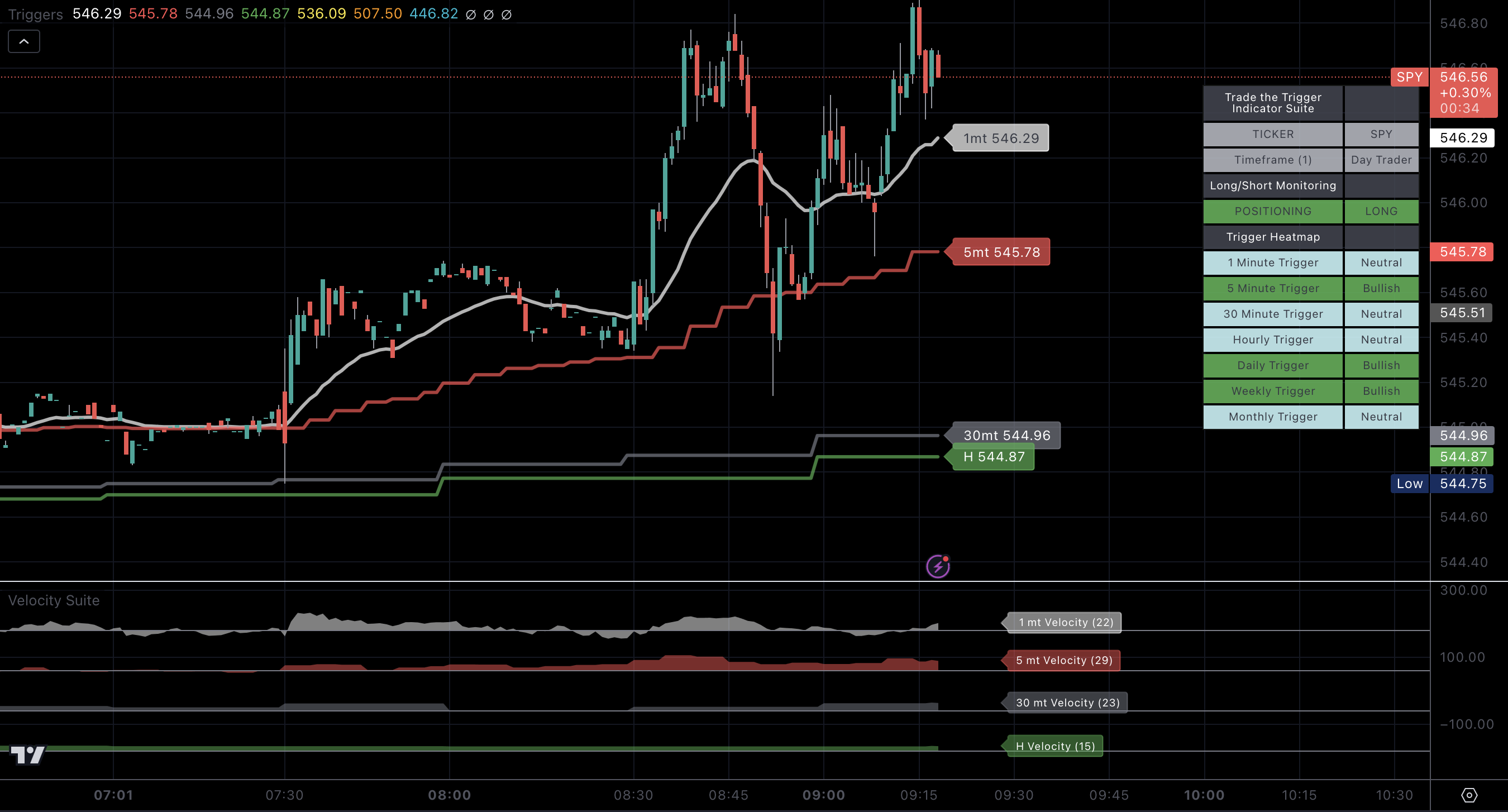Click the SPY price tag on axis
The height and width of the screenshot is (812, 1508).
click(1409, 77)
